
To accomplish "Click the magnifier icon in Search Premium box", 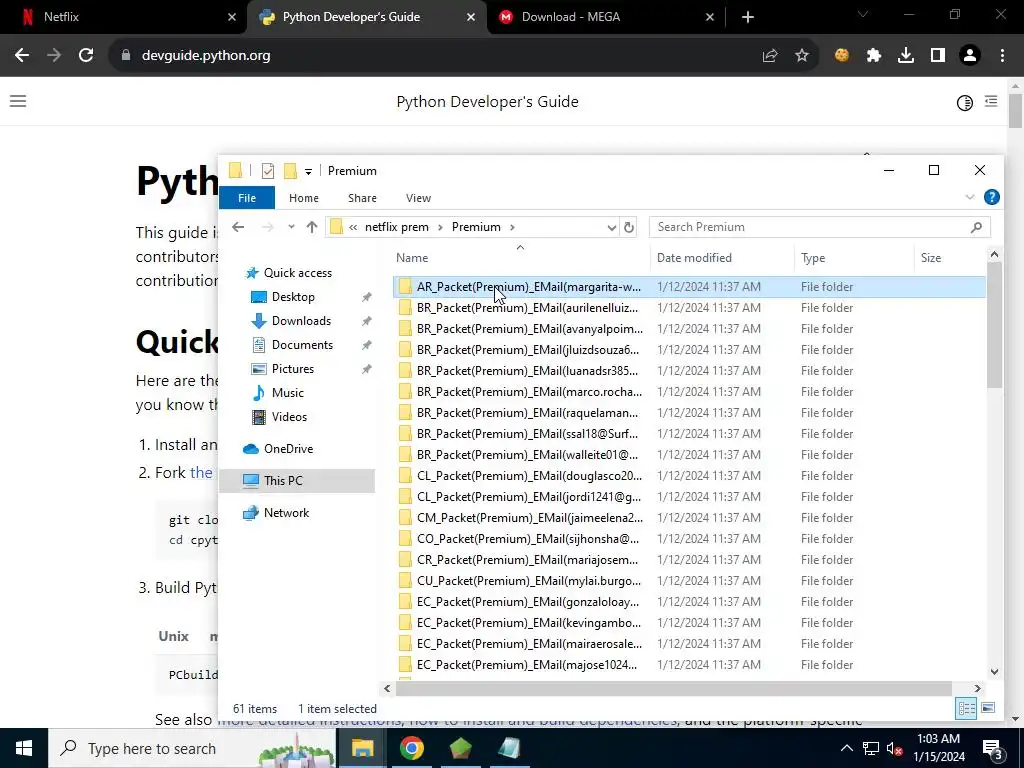I will (x=976, y=227).
